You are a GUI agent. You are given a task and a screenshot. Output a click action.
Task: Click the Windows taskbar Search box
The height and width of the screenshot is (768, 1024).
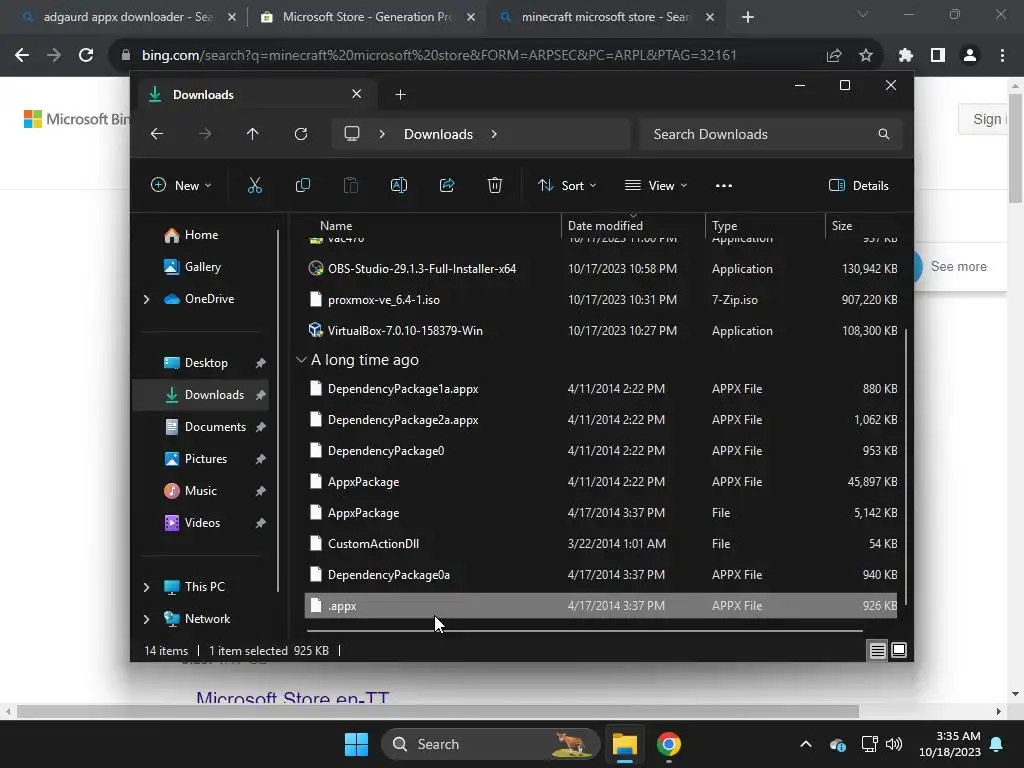[490, 744]
